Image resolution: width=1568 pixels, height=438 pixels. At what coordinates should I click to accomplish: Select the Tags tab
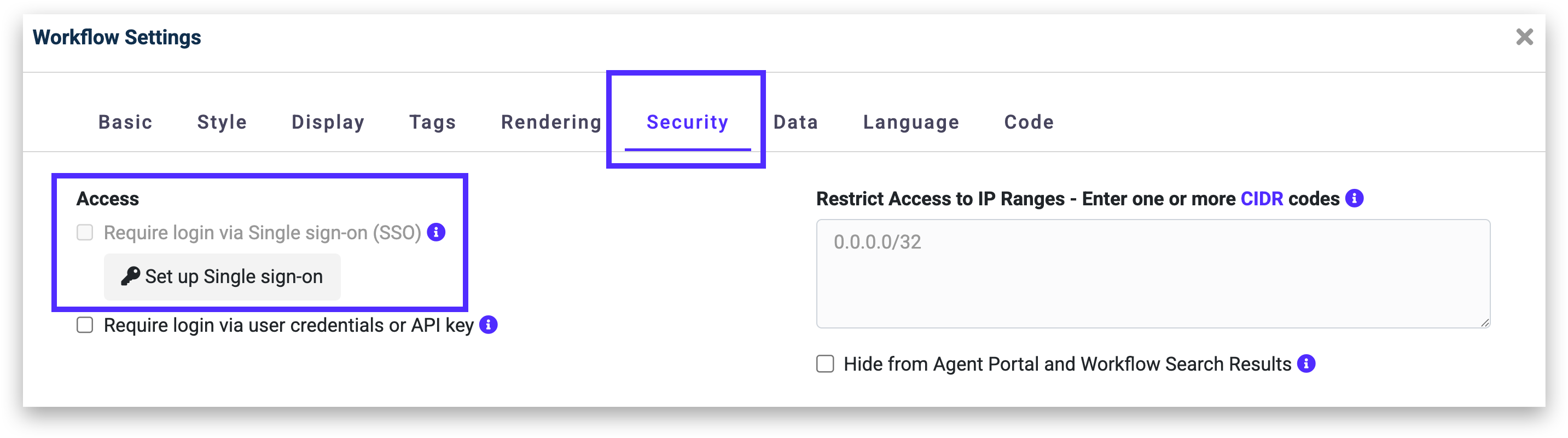tap(433, 123)
